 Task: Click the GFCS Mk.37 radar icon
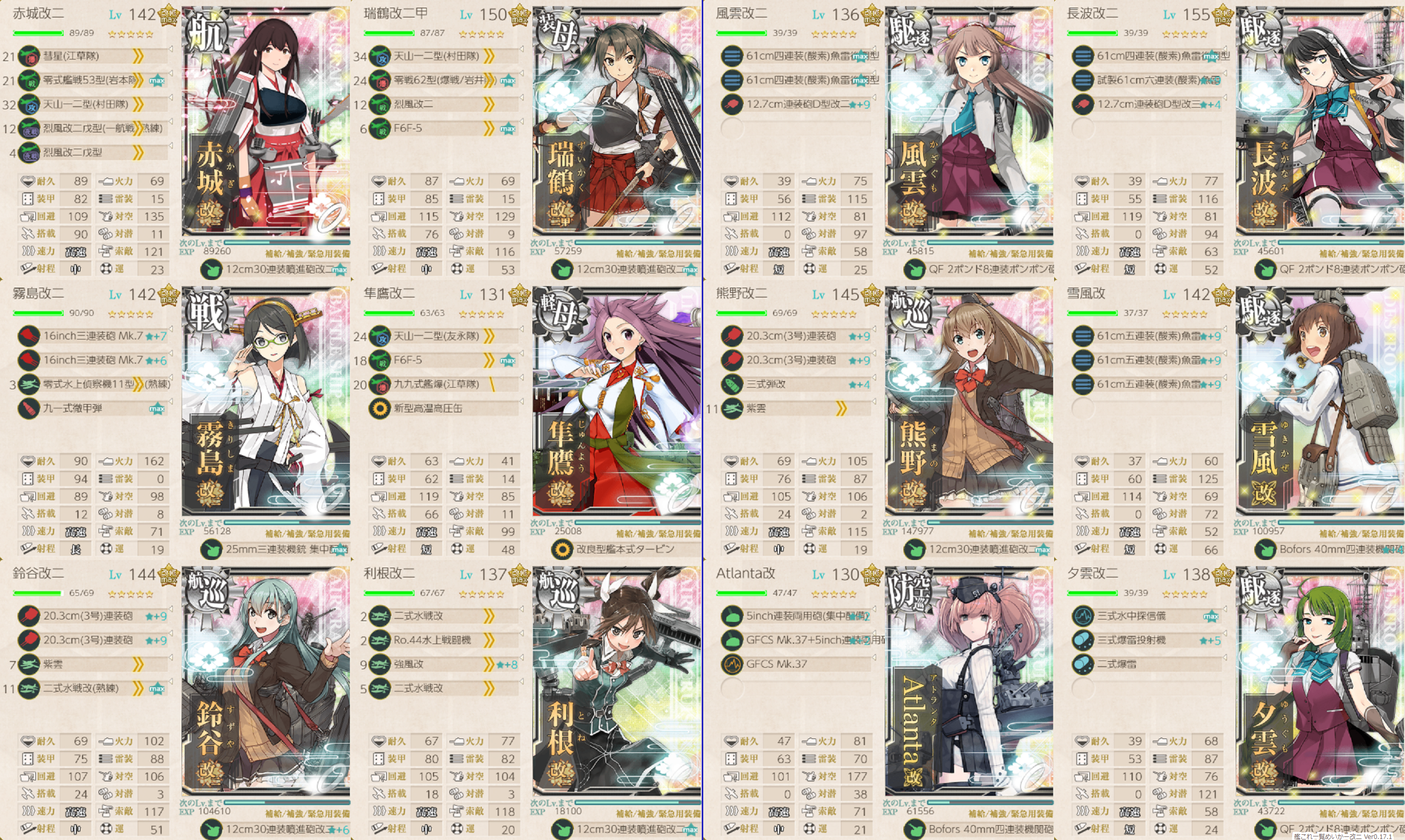pos(732,664)
